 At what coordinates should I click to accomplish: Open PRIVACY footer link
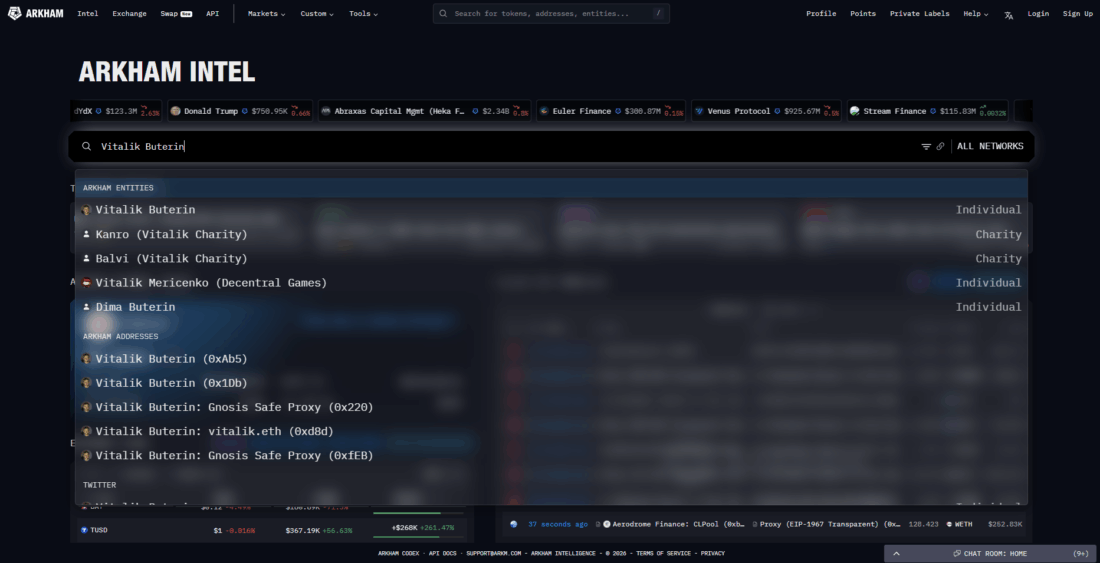pyautogui.click(x=712, y=553)
